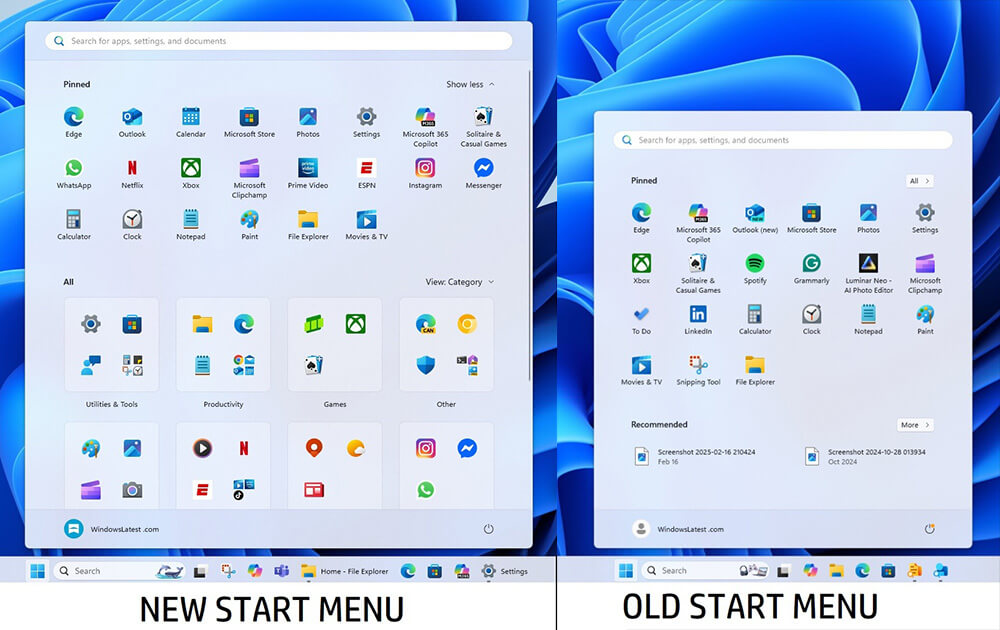The image size is (1000, 630).
Task: Launch Messenger in the new Start menu pinned apps
Action: (484, 173)
